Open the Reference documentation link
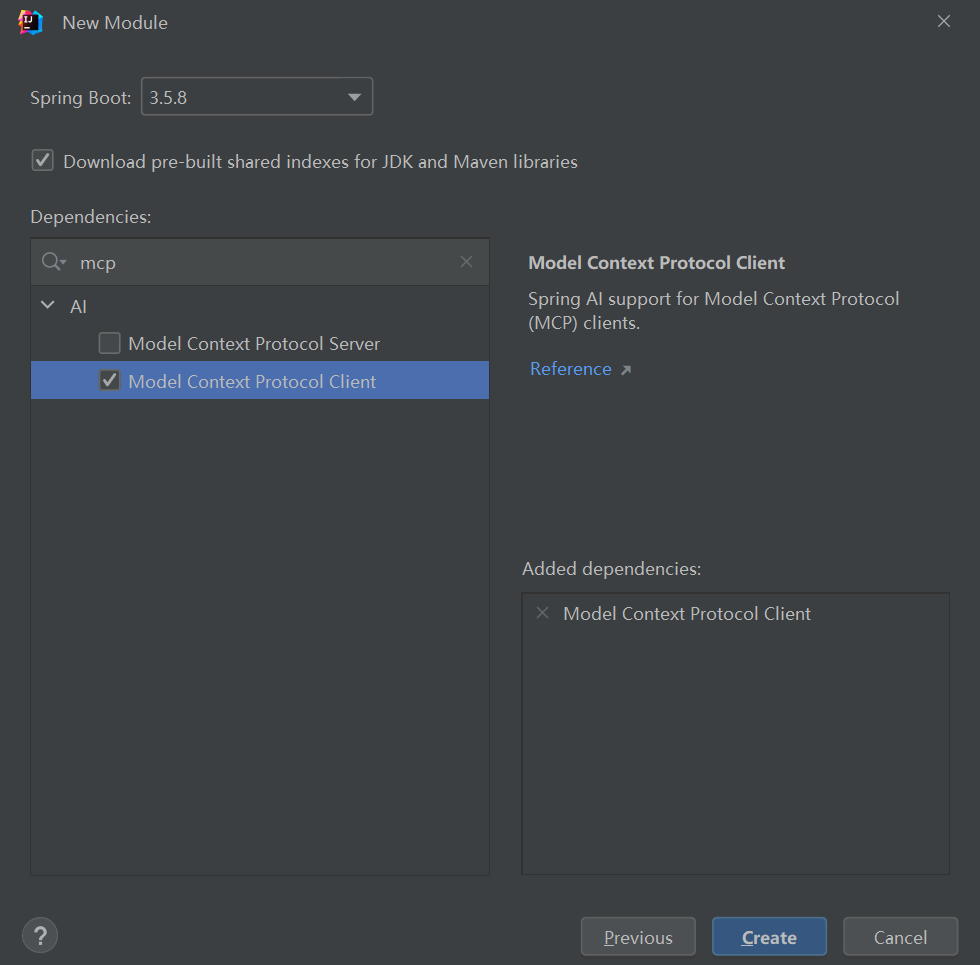 [x=570, y=369]
